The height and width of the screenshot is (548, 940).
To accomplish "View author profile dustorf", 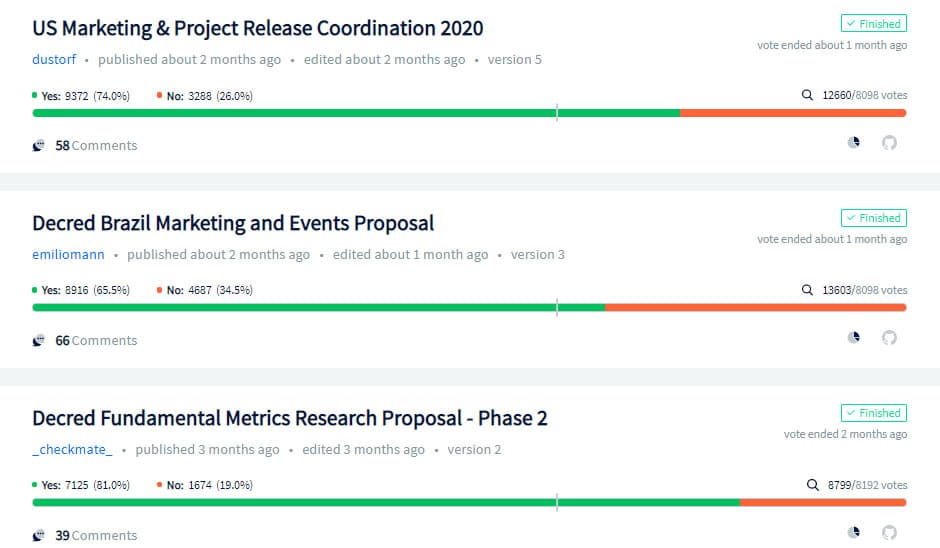I will (x=54, y=60).
